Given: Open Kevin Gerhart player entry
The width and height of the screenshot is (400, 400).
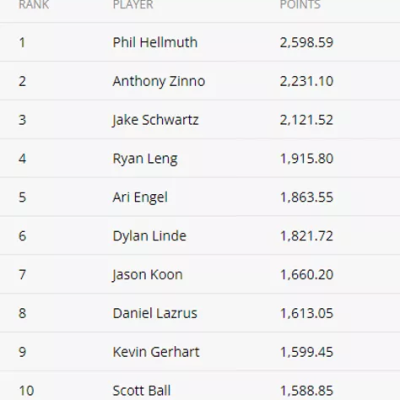Looking at the screenshot, I should point(156,352).
